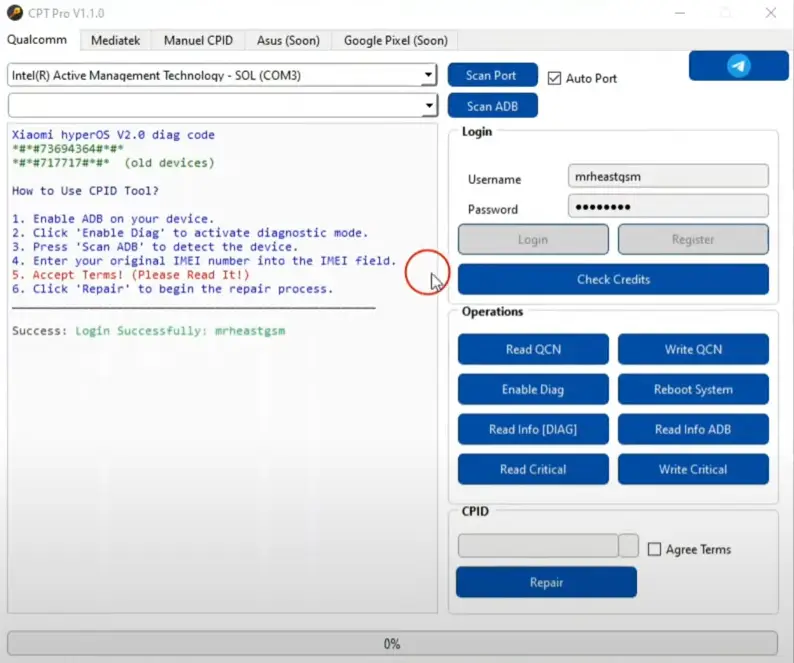The width and height of the screenshot is (794, 663).
Task: Tick the Agree Terms checkbox
Action: click(x=654, y=550)
